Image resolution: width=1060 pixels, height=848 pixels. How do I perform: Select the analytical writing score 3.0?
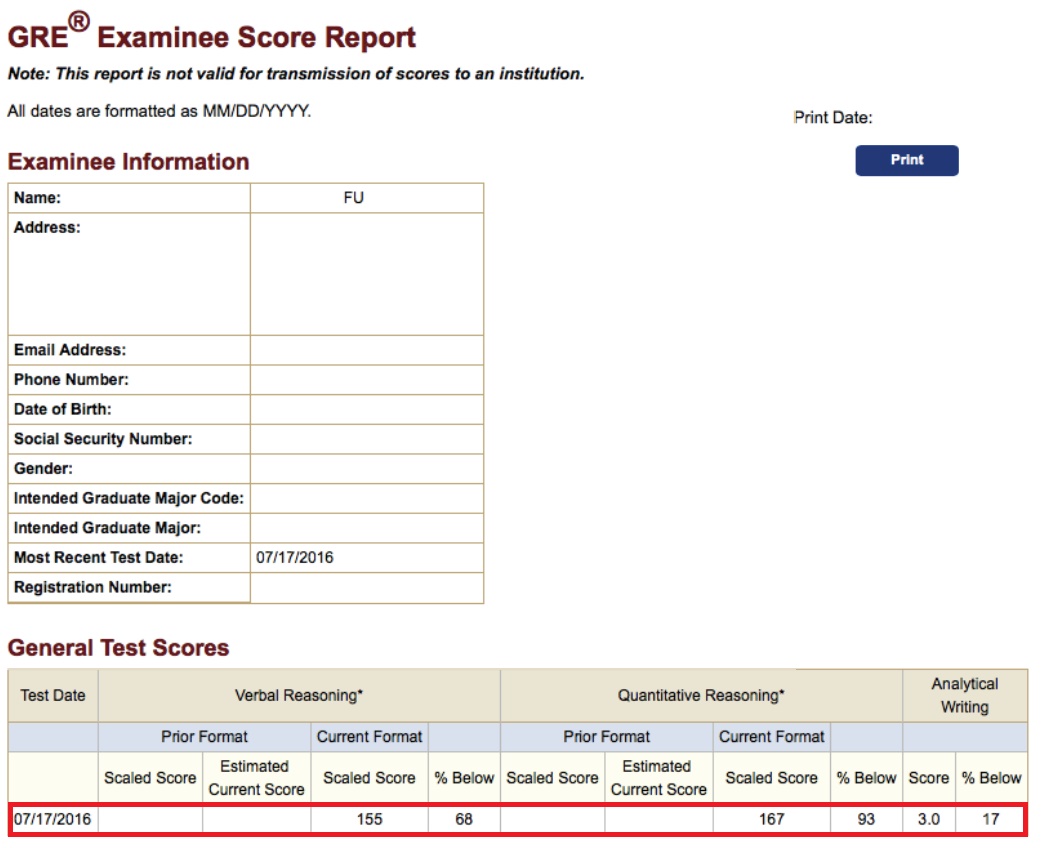928,819
